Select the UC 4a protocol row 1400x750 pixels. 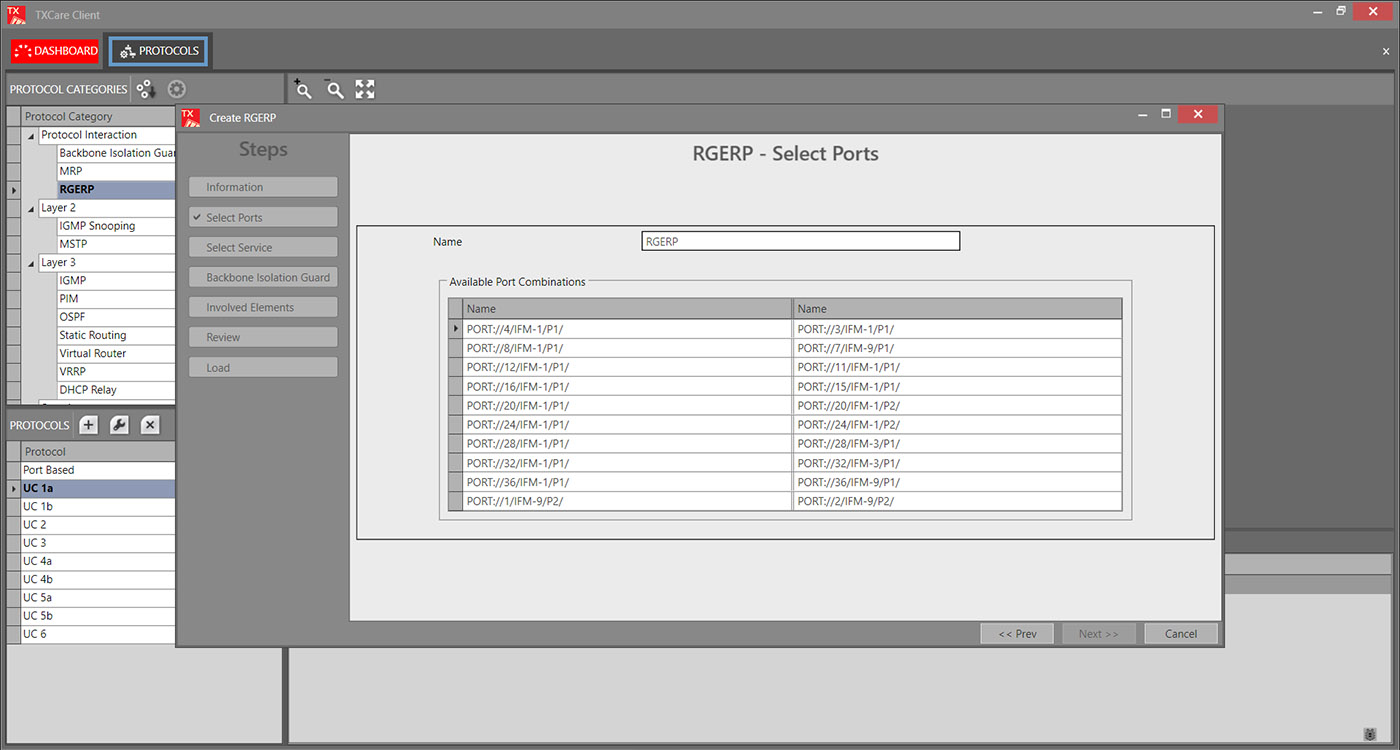[x=98, y=561]
